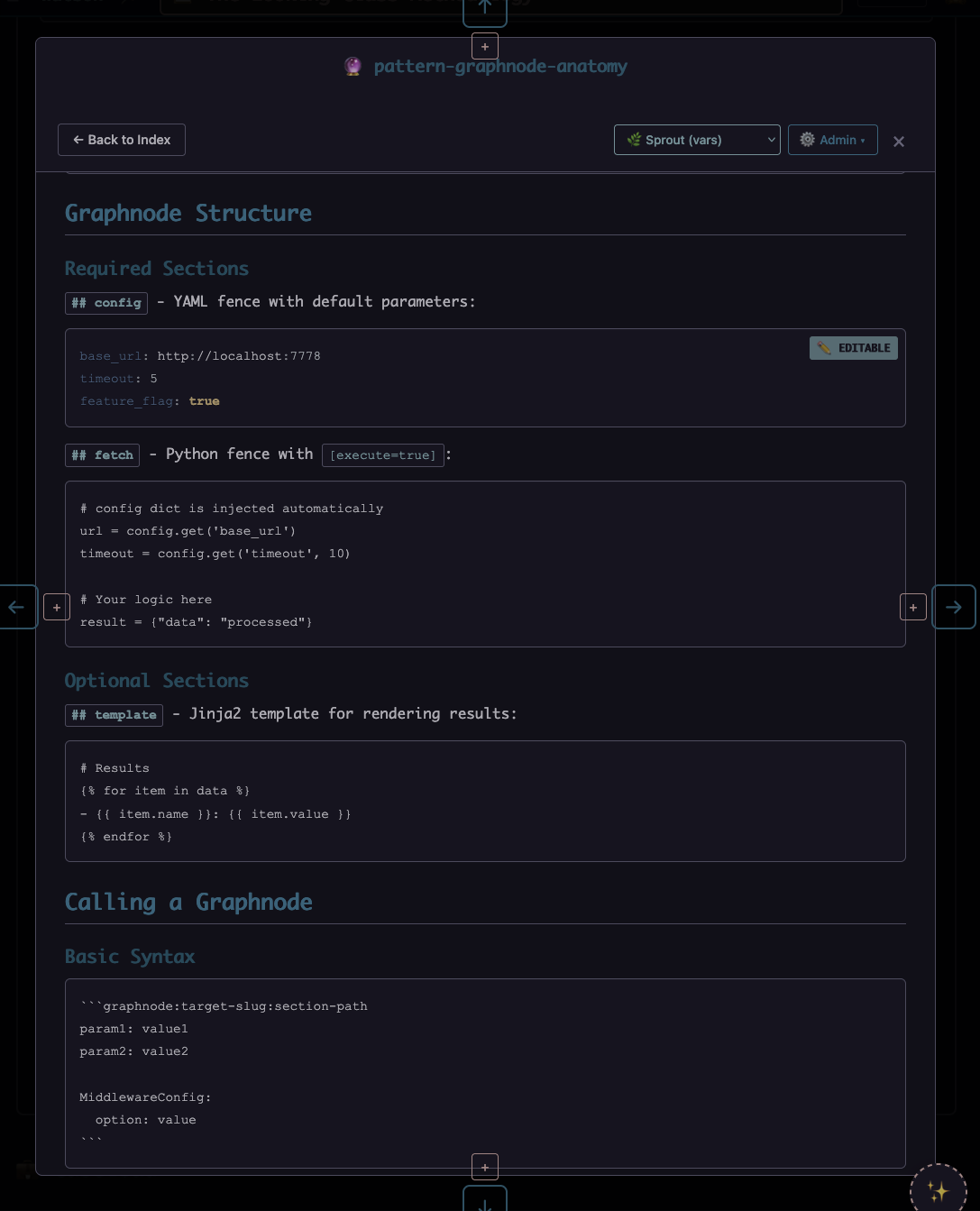The width and height of the screenshot is (980, 1211).
Task: Click Back to Index button
Action: pos(122,140)
